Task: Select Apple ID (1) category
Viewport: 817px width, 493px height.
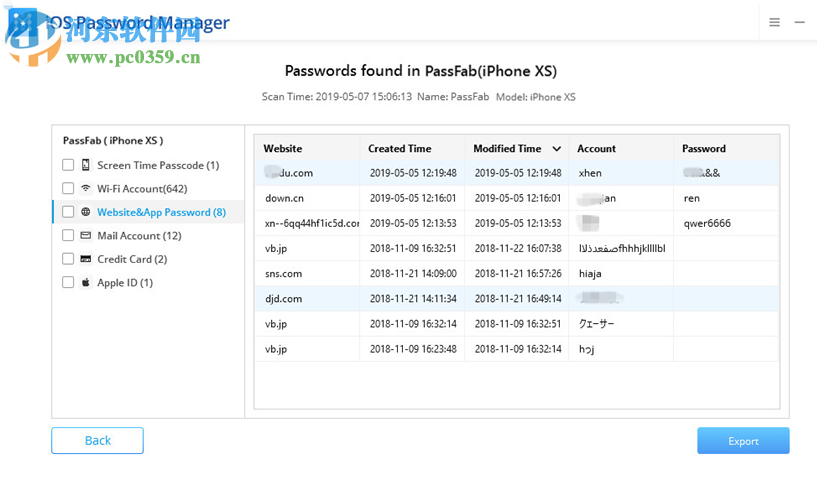Action: (125, 282)
